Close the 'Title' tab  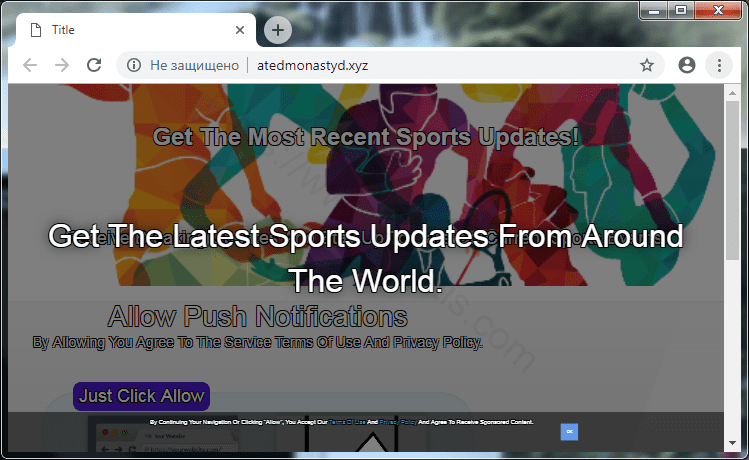239,30
